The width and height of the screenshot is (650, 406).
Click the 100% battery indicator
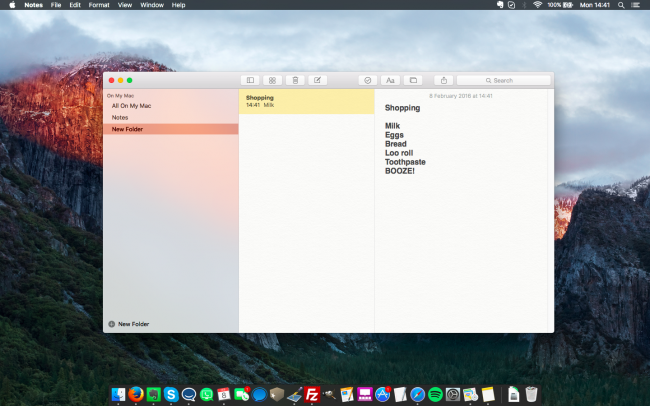[x=560, y=5]
